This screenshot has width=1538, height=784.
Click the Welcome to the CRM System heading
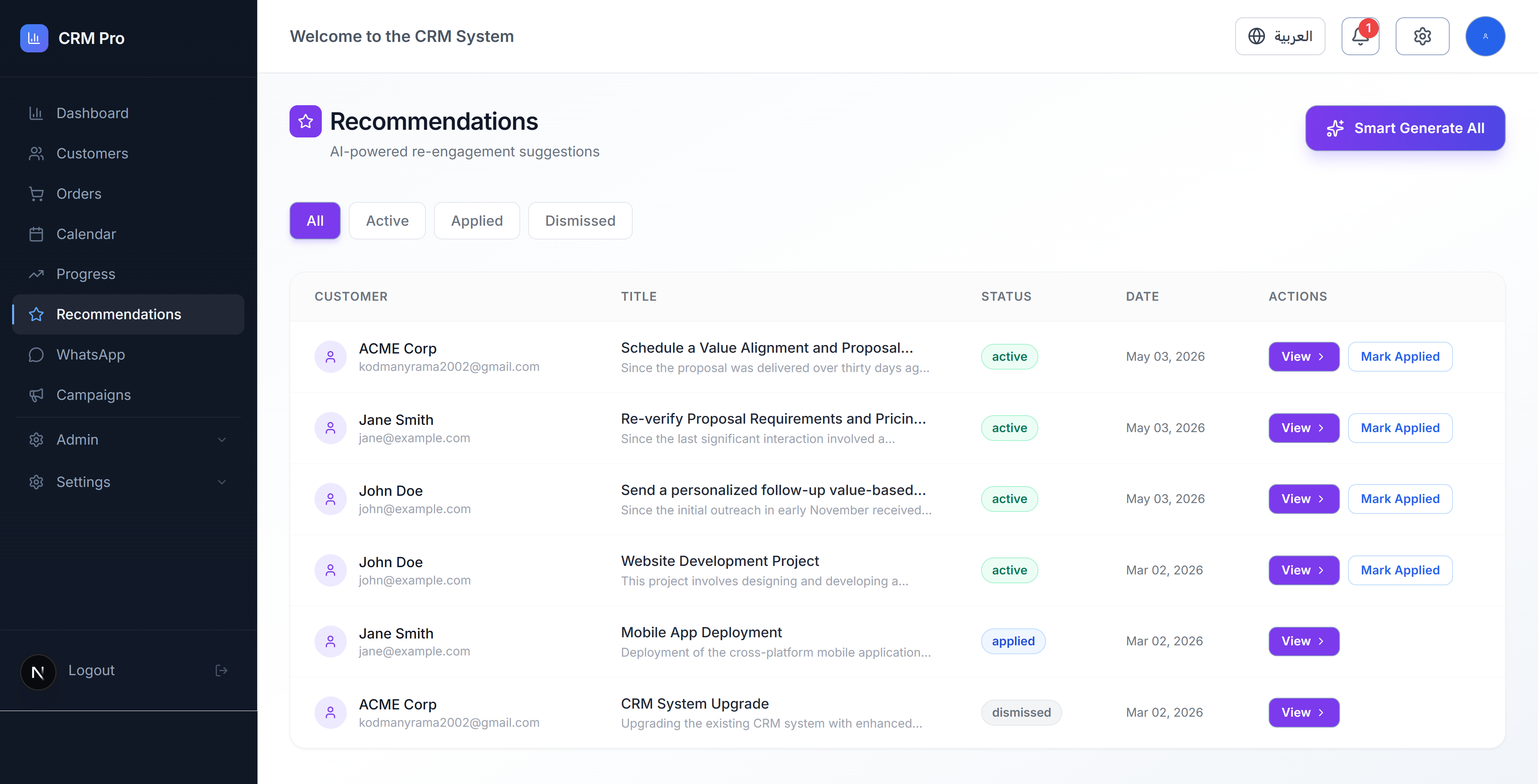402,36
